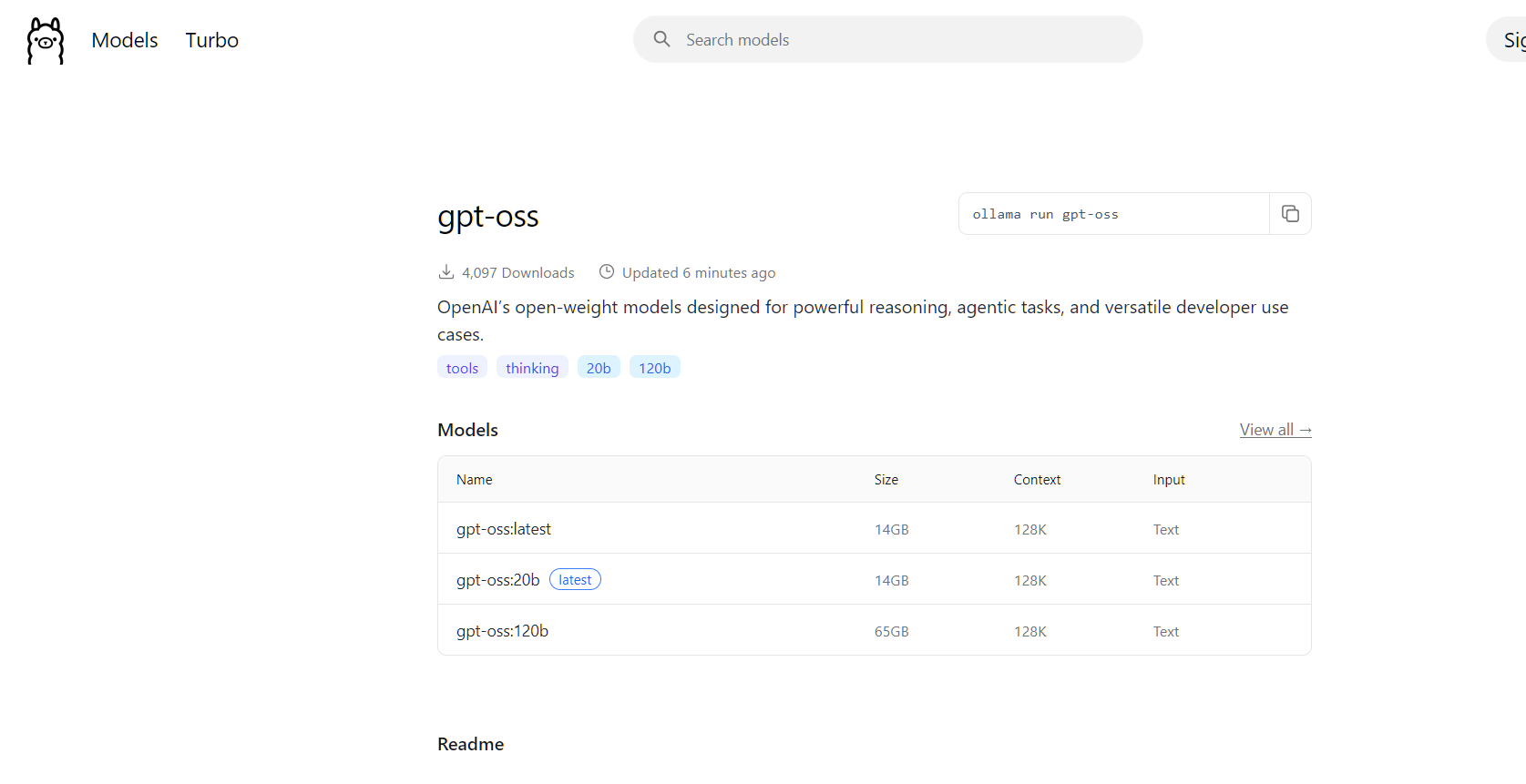Click the 65GB size value
This screenshot has height=784, width=1526.
click(892, 632)
